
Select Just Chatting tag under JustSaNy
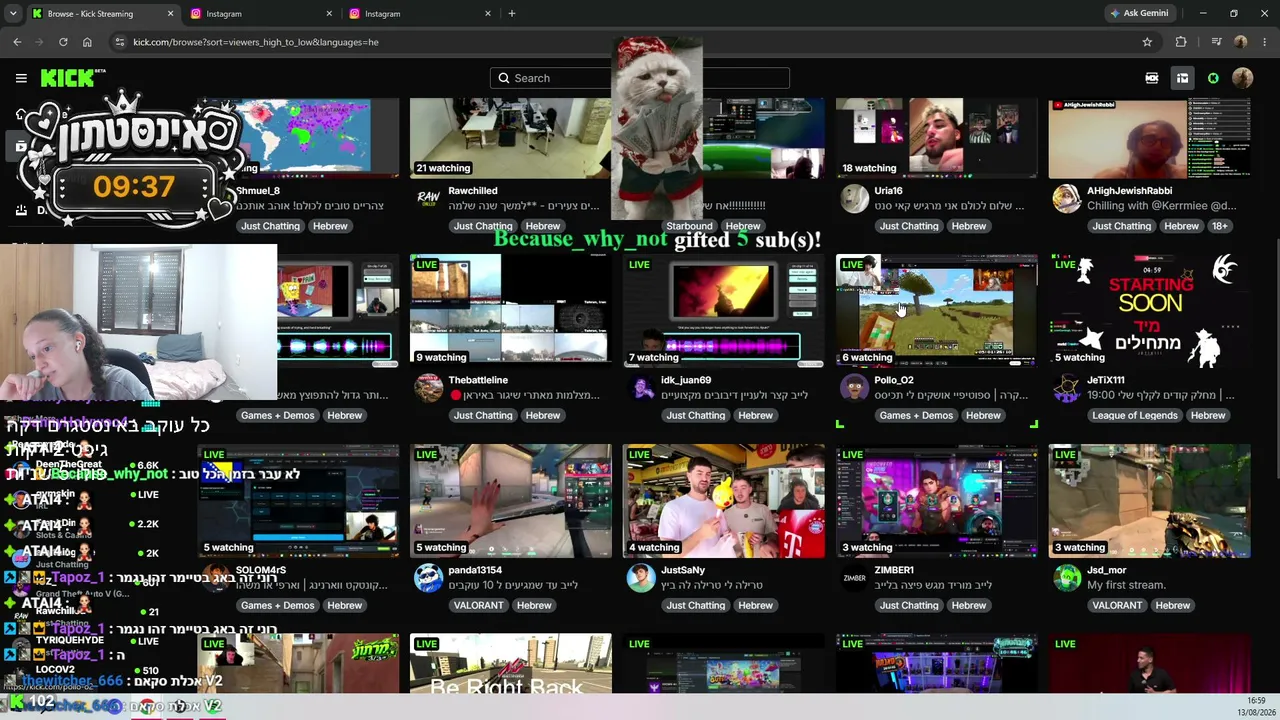696,606
